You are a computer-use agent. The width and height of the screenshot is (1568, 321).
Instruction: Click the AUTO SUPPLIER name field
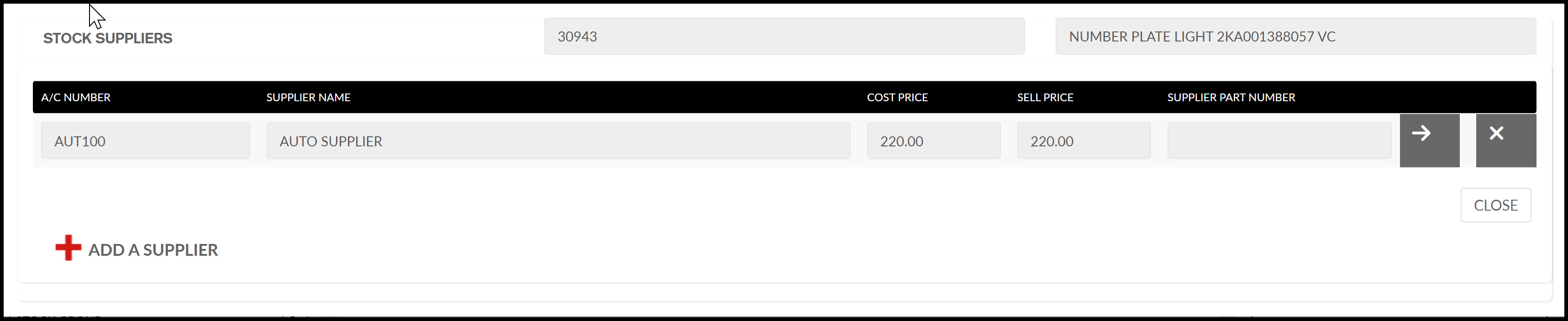click(x=558, y=141)
